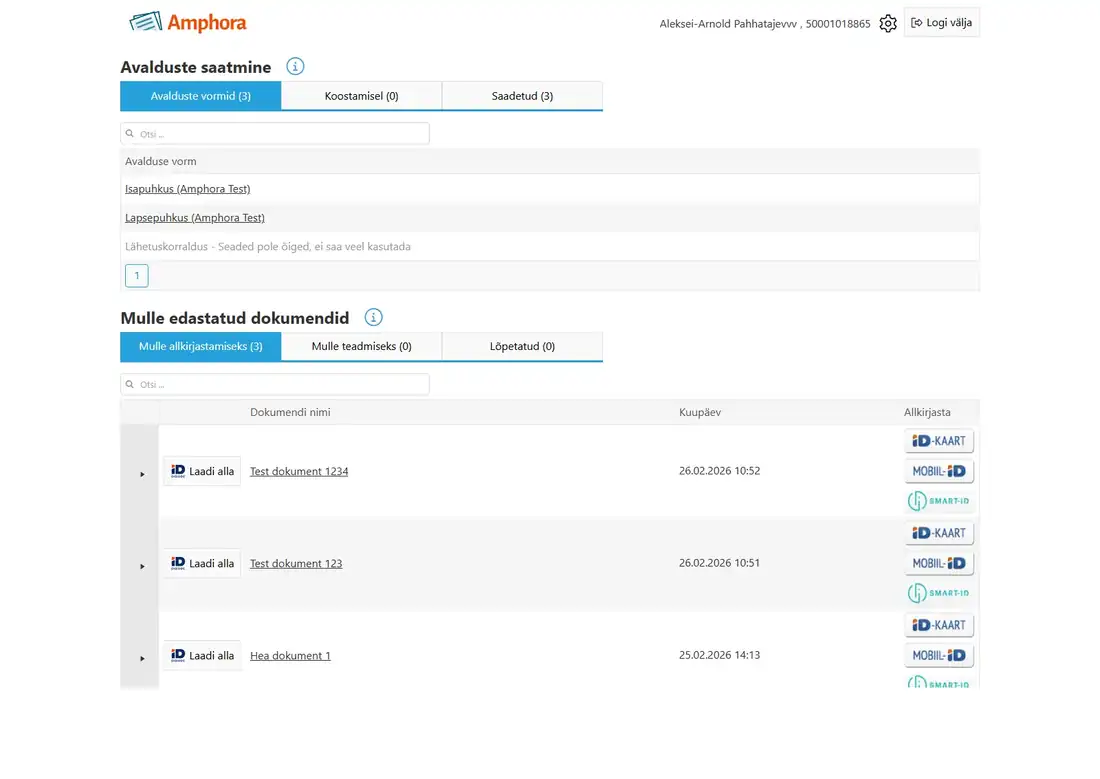Click the date 25.02.2026 14:13
Viewport: 1100px width, 779px height.
720,654
